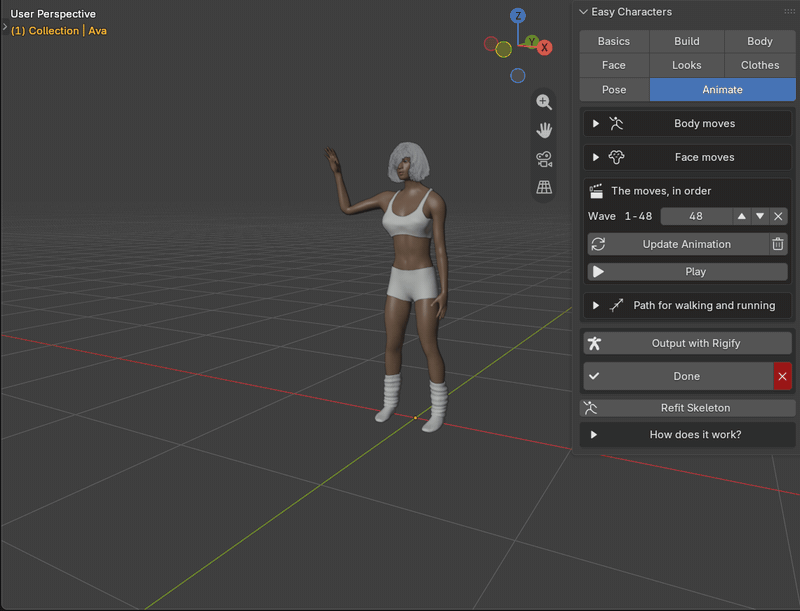
Task: Play the animation
Action: (x=687, y=272)
